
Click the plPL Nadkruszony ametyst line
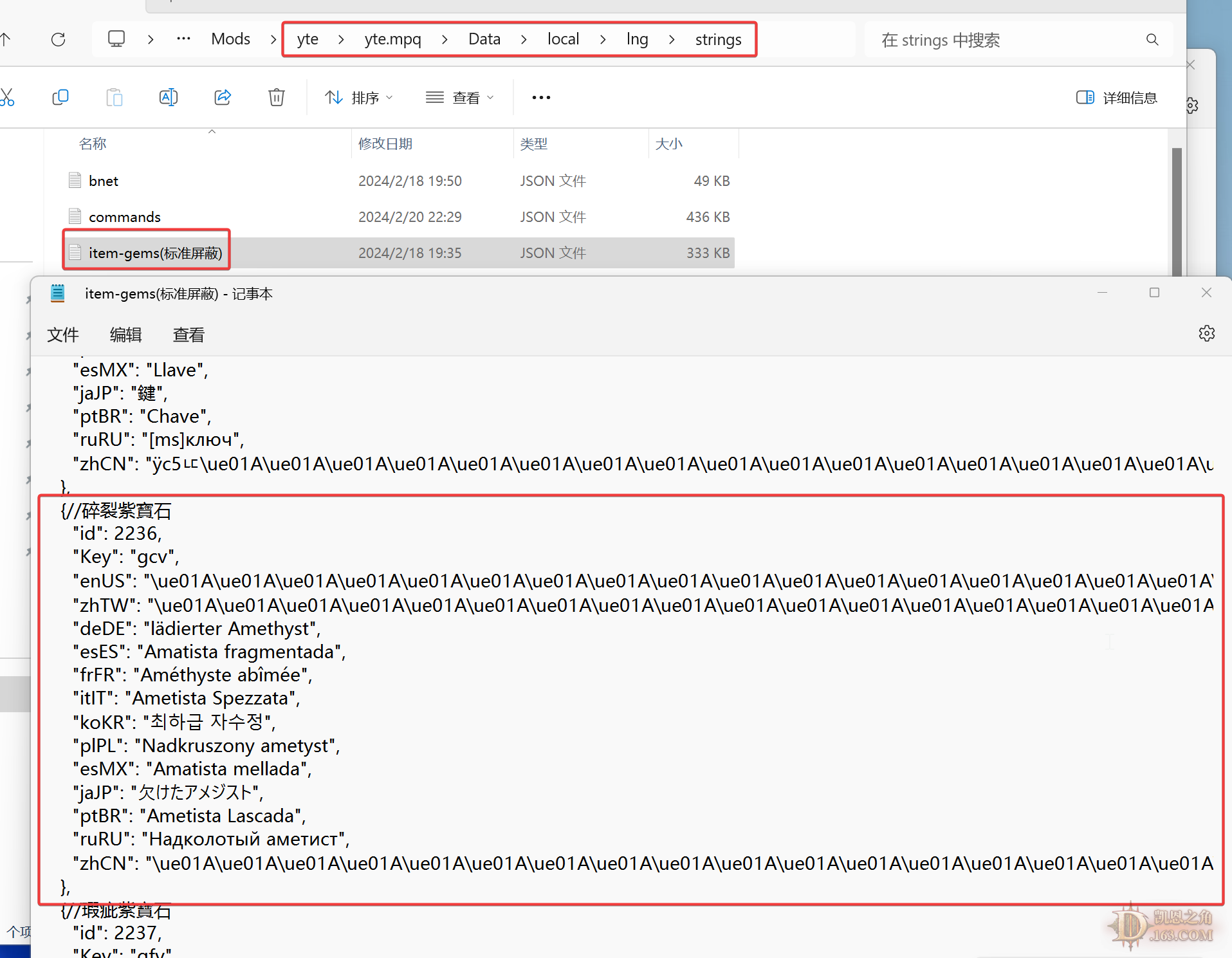coord(207,746)
